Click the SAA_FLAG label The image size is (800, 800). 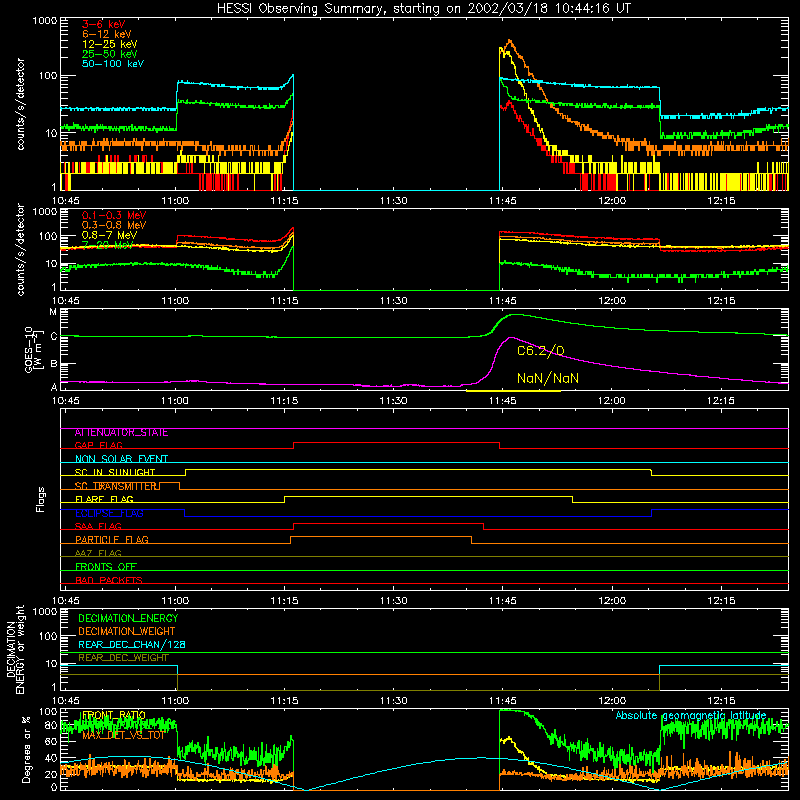(x=98, y=527)
